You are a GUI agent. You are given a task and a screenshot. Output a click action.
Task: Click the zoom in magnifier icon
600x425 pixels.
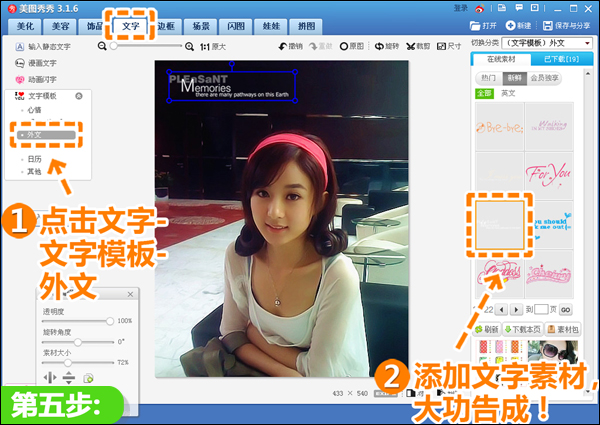pos(189,47)
